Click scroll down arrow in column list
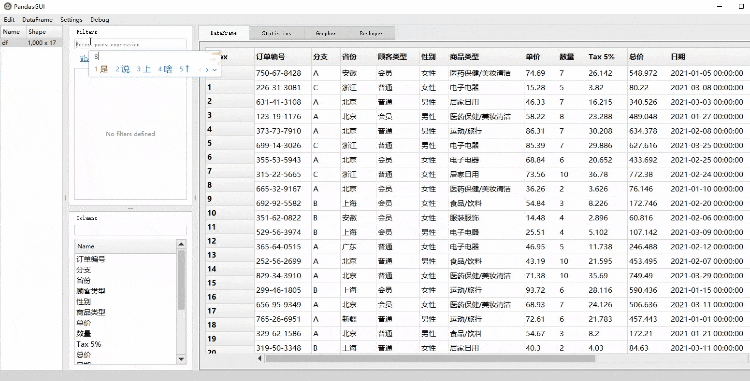This screenshot has height=381, width=750. pyautogui.click(x=181, y=359)
